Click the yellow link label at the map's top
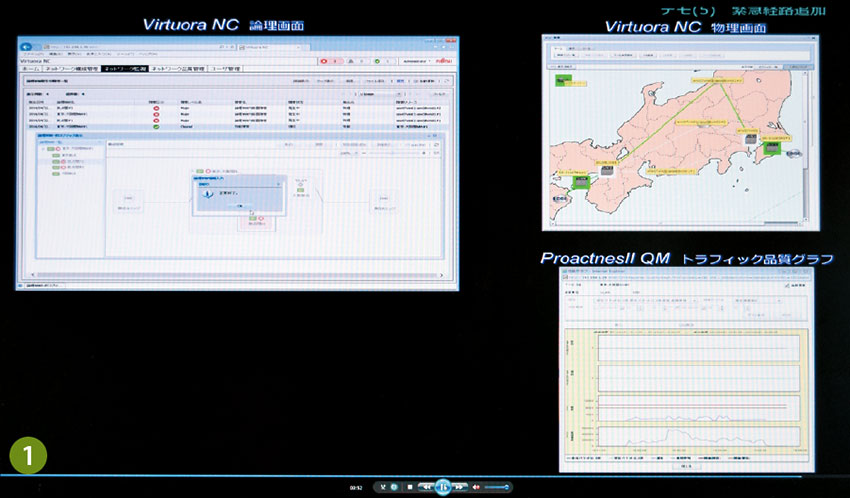Viewport: 850px width, 498px height. (x=717, y=80)
